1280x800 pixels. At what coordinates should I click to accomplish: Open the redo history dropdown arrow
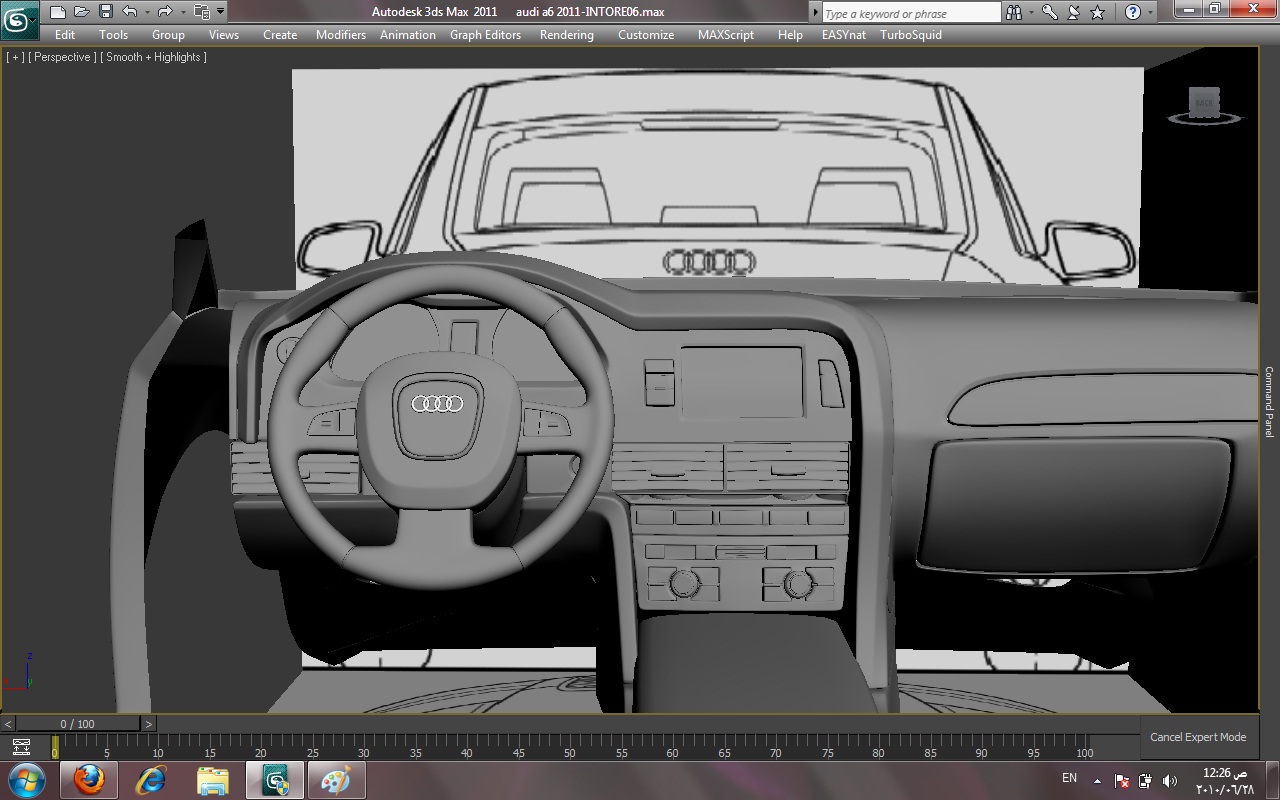(x=181, y=12)
